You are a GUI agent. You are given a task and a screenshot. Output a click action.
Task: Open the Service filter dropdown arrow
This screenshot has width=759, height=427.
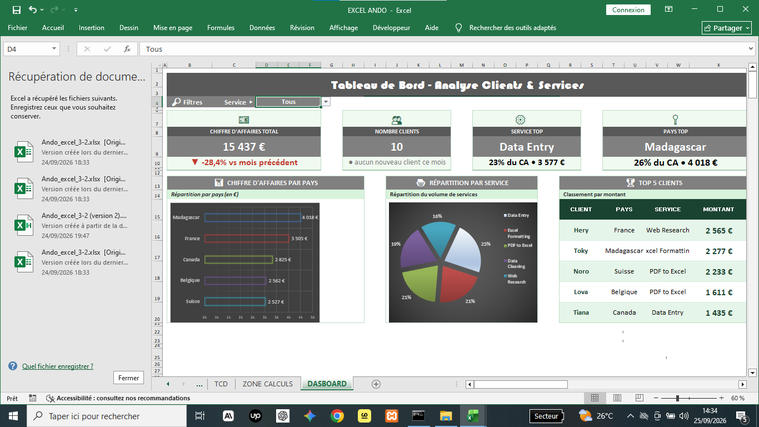326,102
